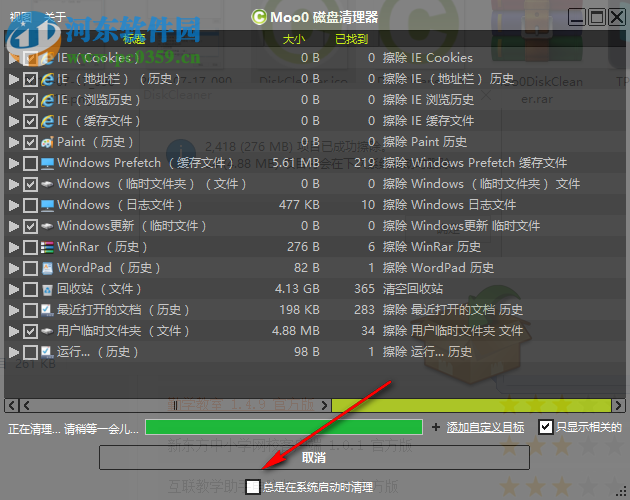630x500 pixels.
Task: Click the WordPad document icon
Action: pyautogui.click(x=47, y=268)
